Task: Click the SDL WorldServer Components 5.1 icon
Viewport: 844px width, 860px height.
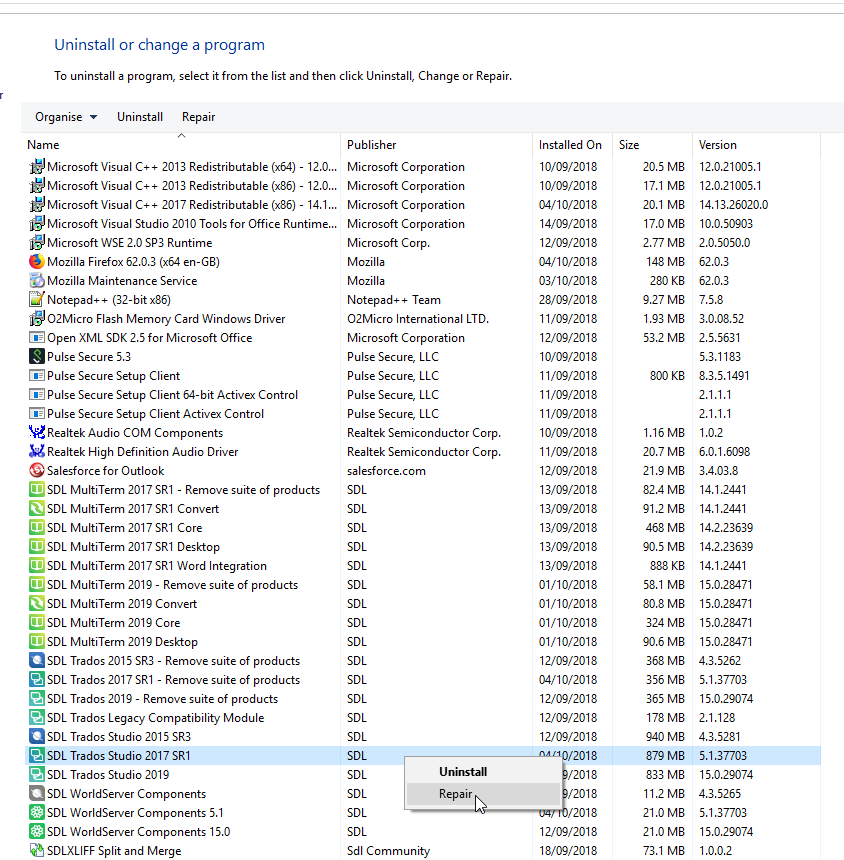Action: pos(37,813)
